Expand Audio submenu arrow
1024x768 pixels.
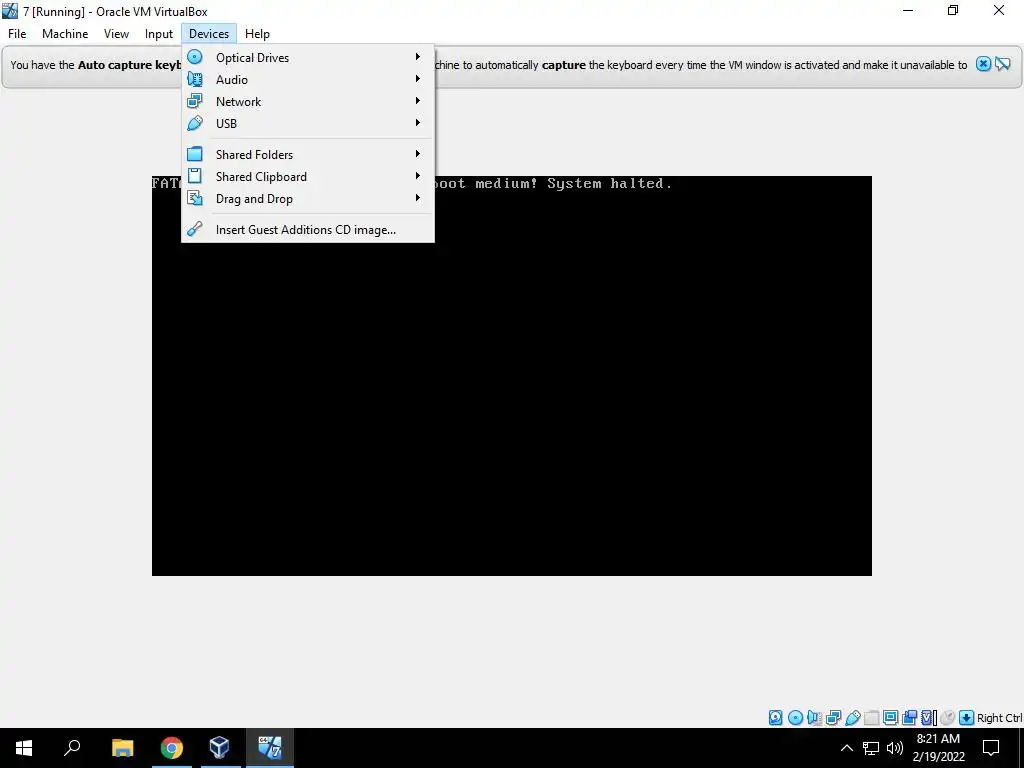tap(417, 79)
